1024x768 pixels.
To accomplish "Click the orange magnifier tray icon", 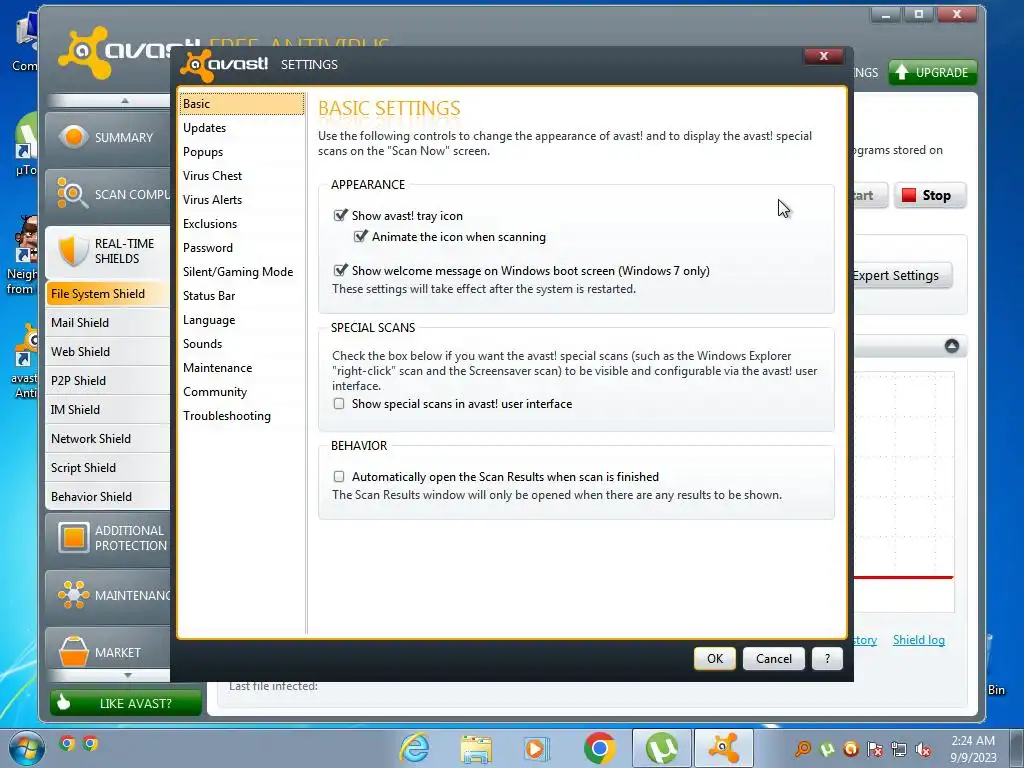I will point(803,749).
